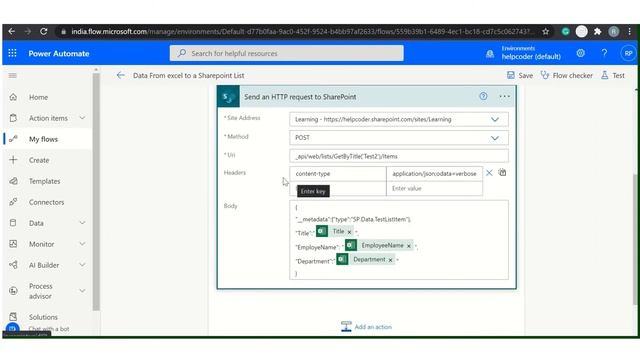The image size is (640, 360).
Task: Expand the Process advisor menu
Action: [82, 291]
